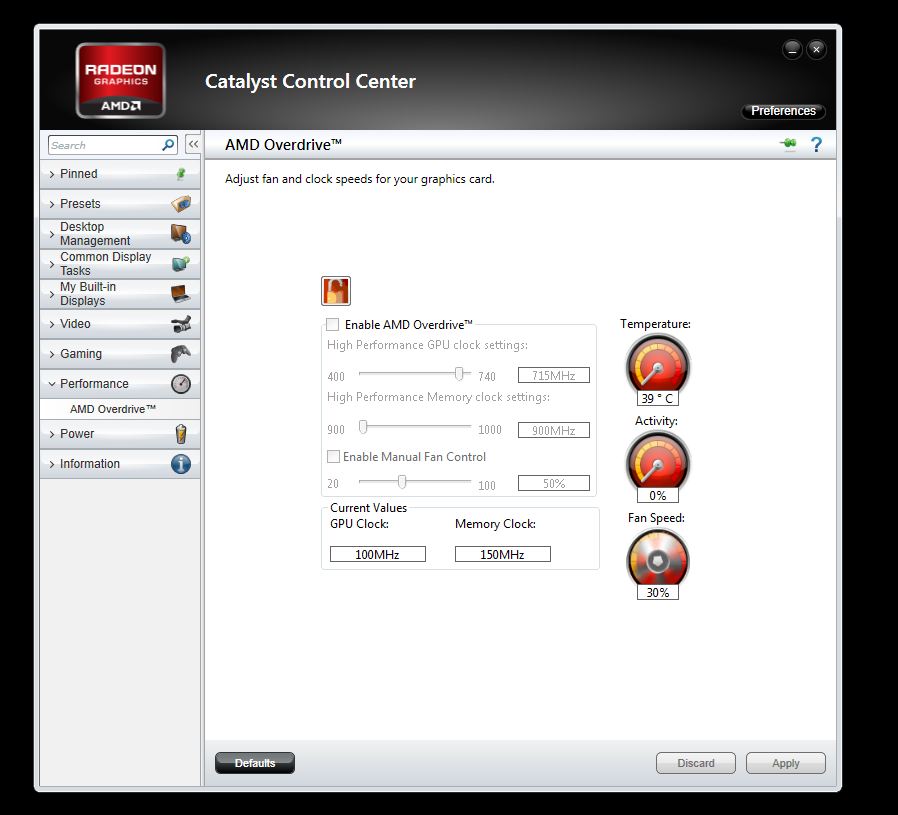Click the Radeon Graphics AMD logo
Screen dimensions: 898x815
120,81
